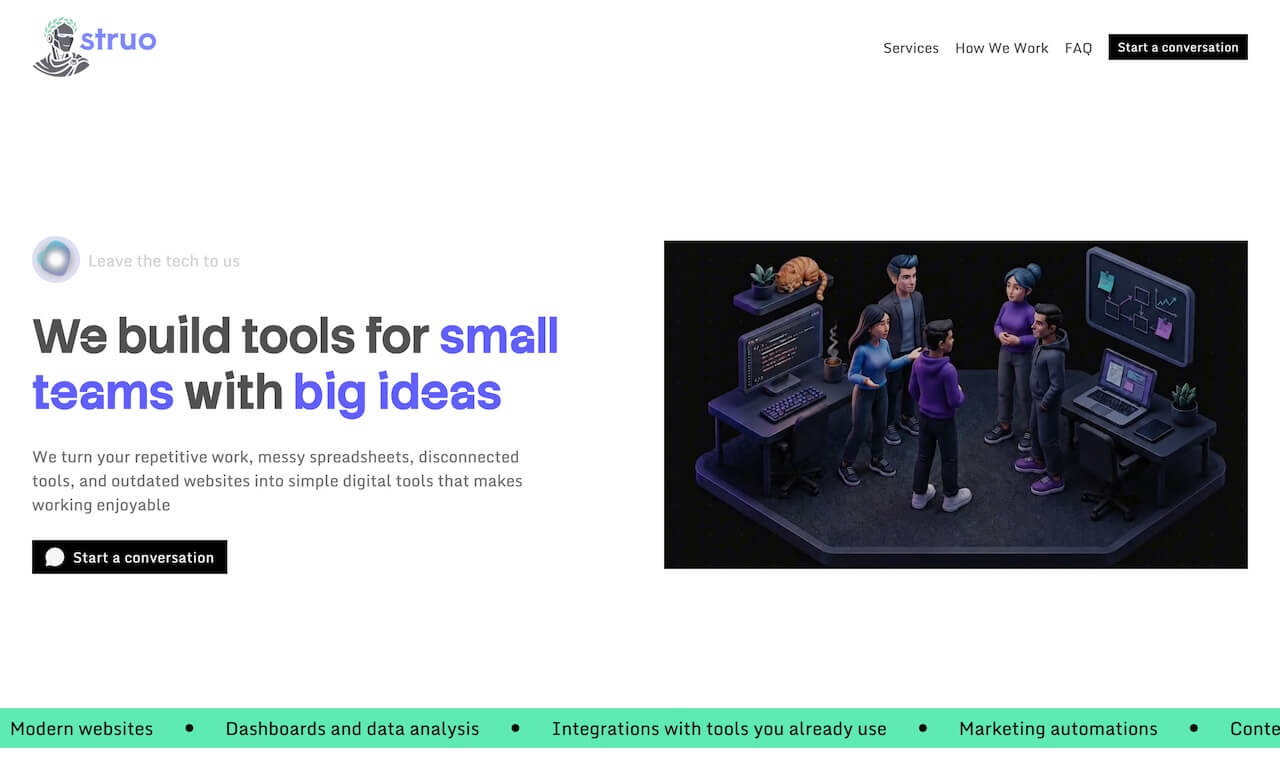Click the header Start a conversation button
This screenshot has height=780, width=1280.
1178,47
